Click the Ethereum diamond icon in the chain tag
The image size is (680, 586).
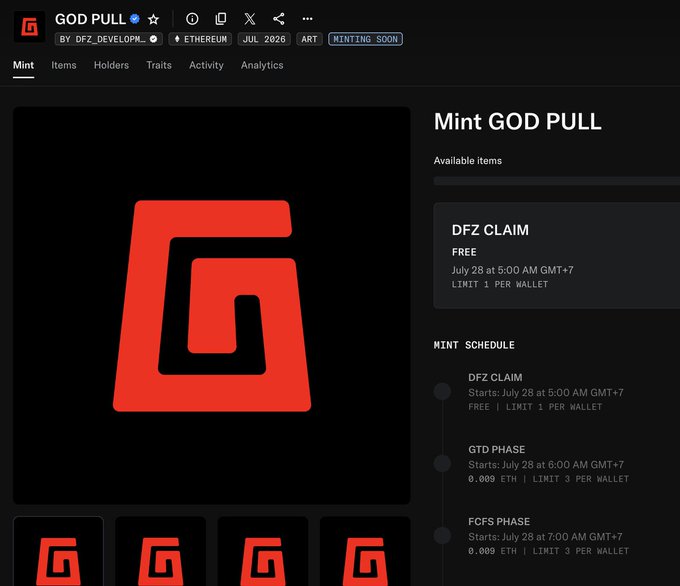177,39
